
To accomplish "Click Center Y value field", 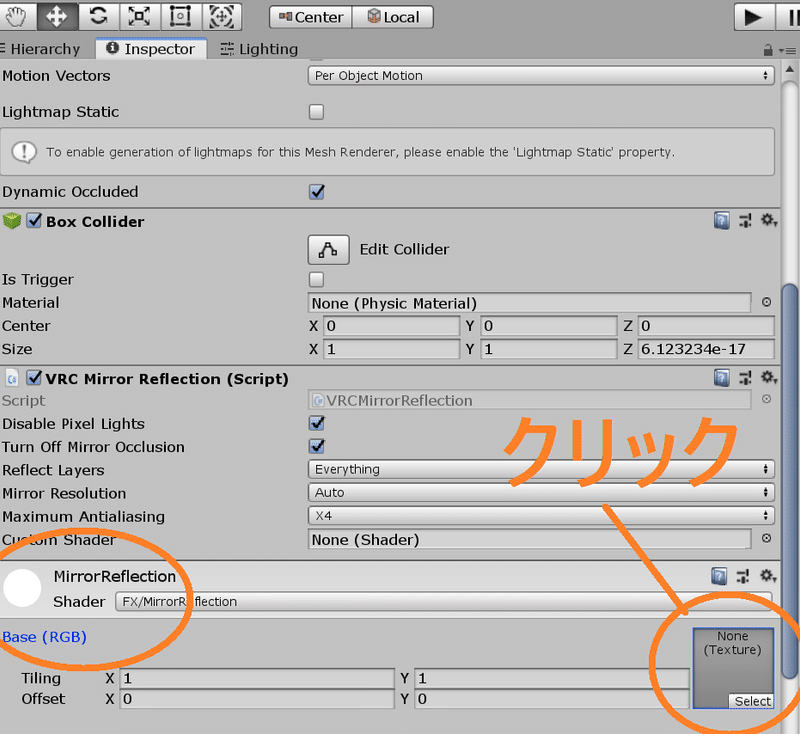I will tap(548, 326).
